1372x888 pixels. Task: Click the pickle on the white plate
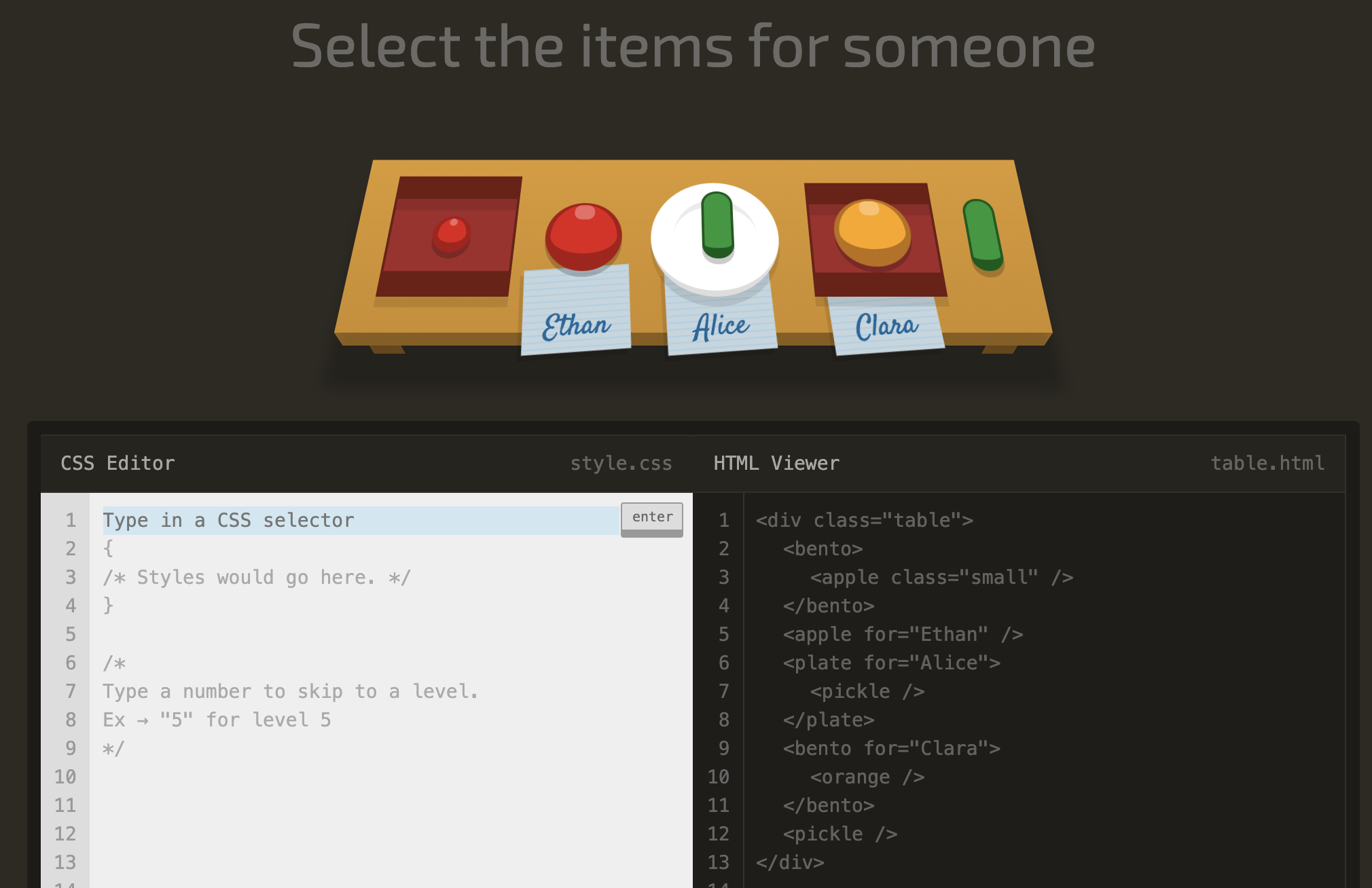[717, 225]
